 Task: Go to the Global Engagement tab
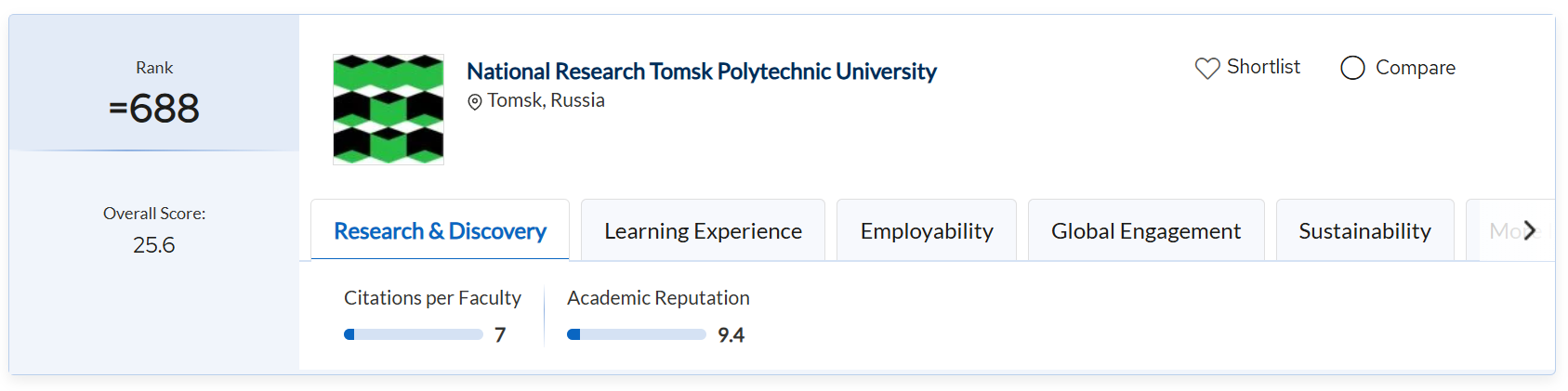coord(1145,230)
